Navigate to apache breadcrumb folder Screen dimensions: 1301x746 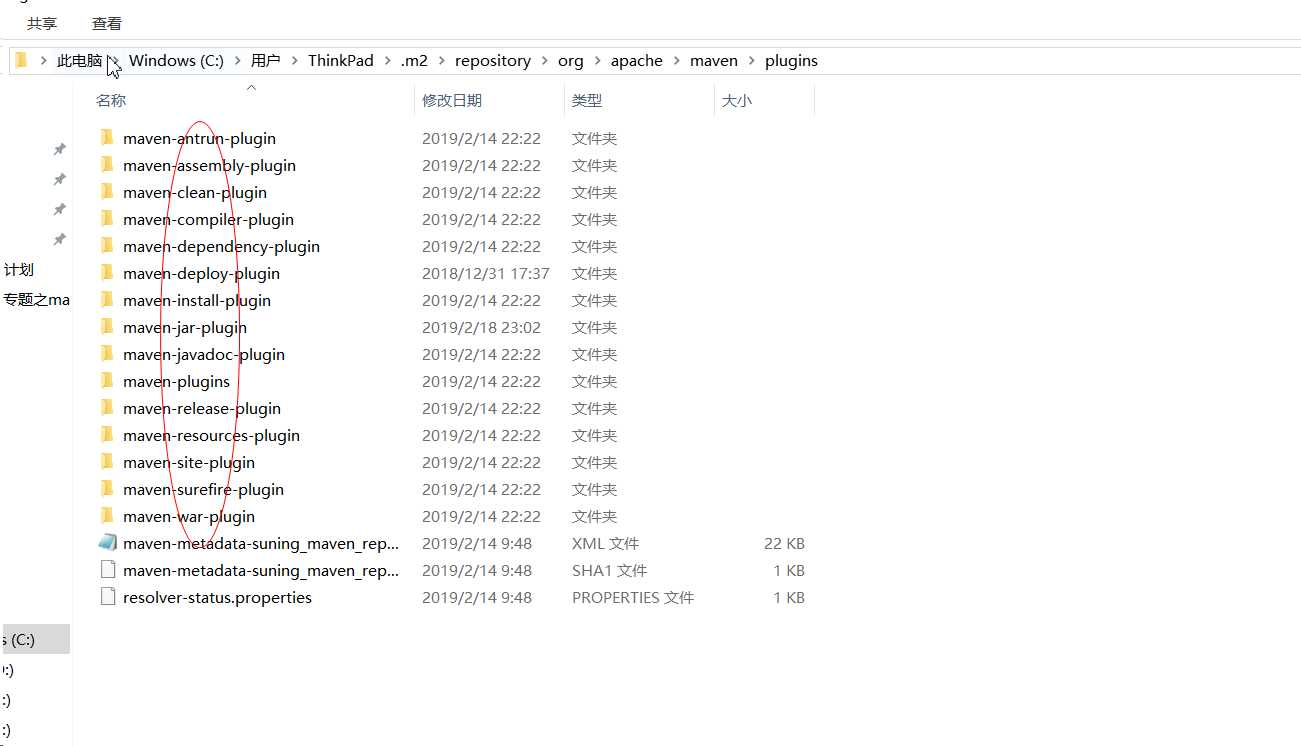[637, 61]
